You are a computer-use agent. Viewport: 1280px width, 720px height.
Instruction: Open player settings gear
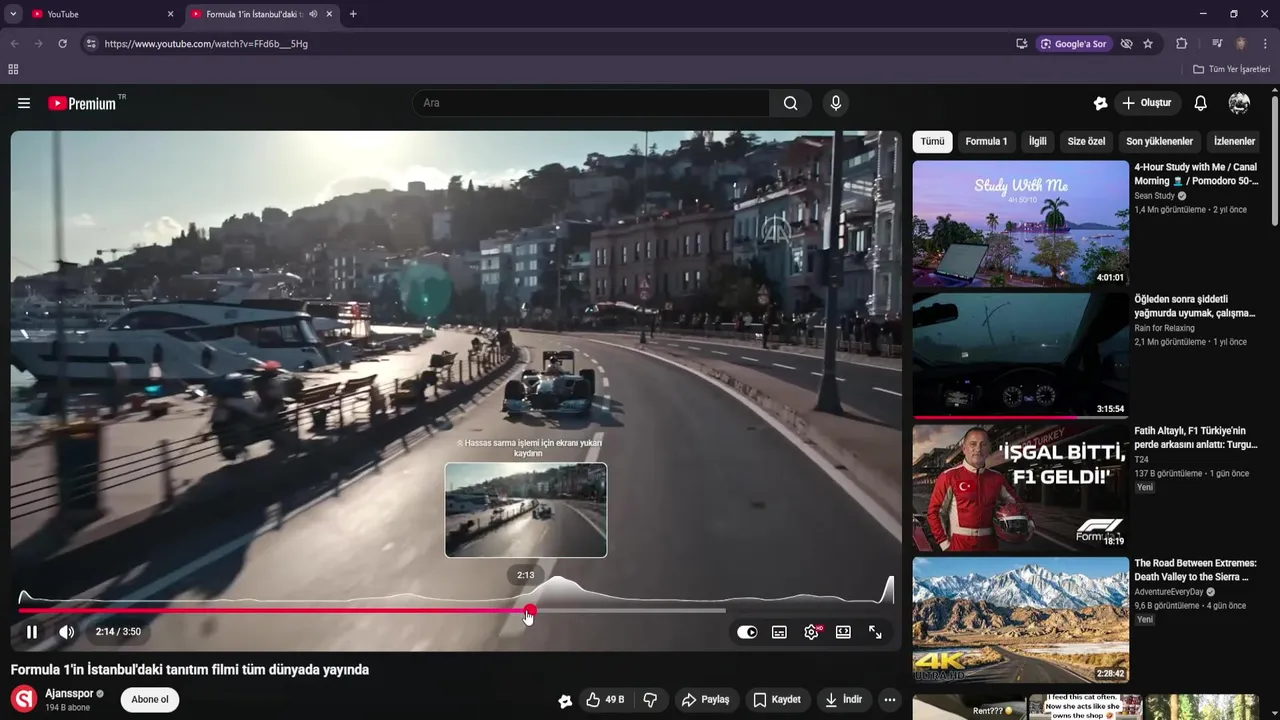click(x=811, y=632)
